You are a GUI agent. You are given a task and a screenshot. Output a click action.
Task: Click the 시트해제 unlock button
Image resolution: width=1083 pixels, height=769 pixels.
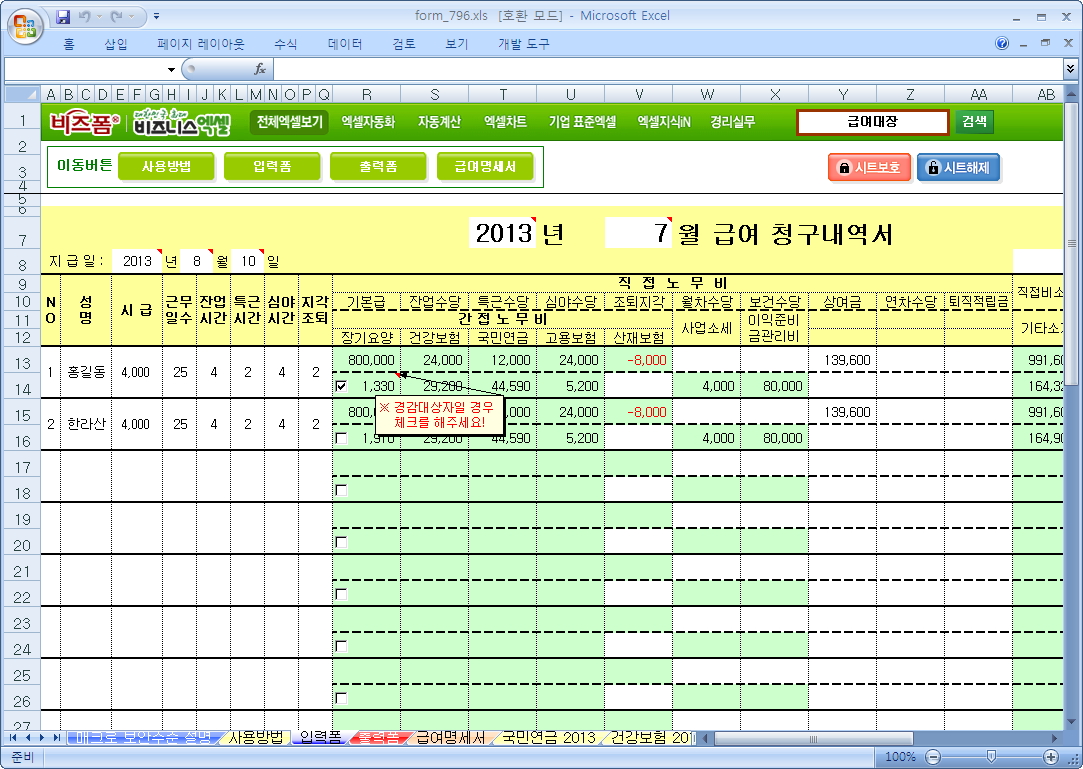tap(959, 168)
